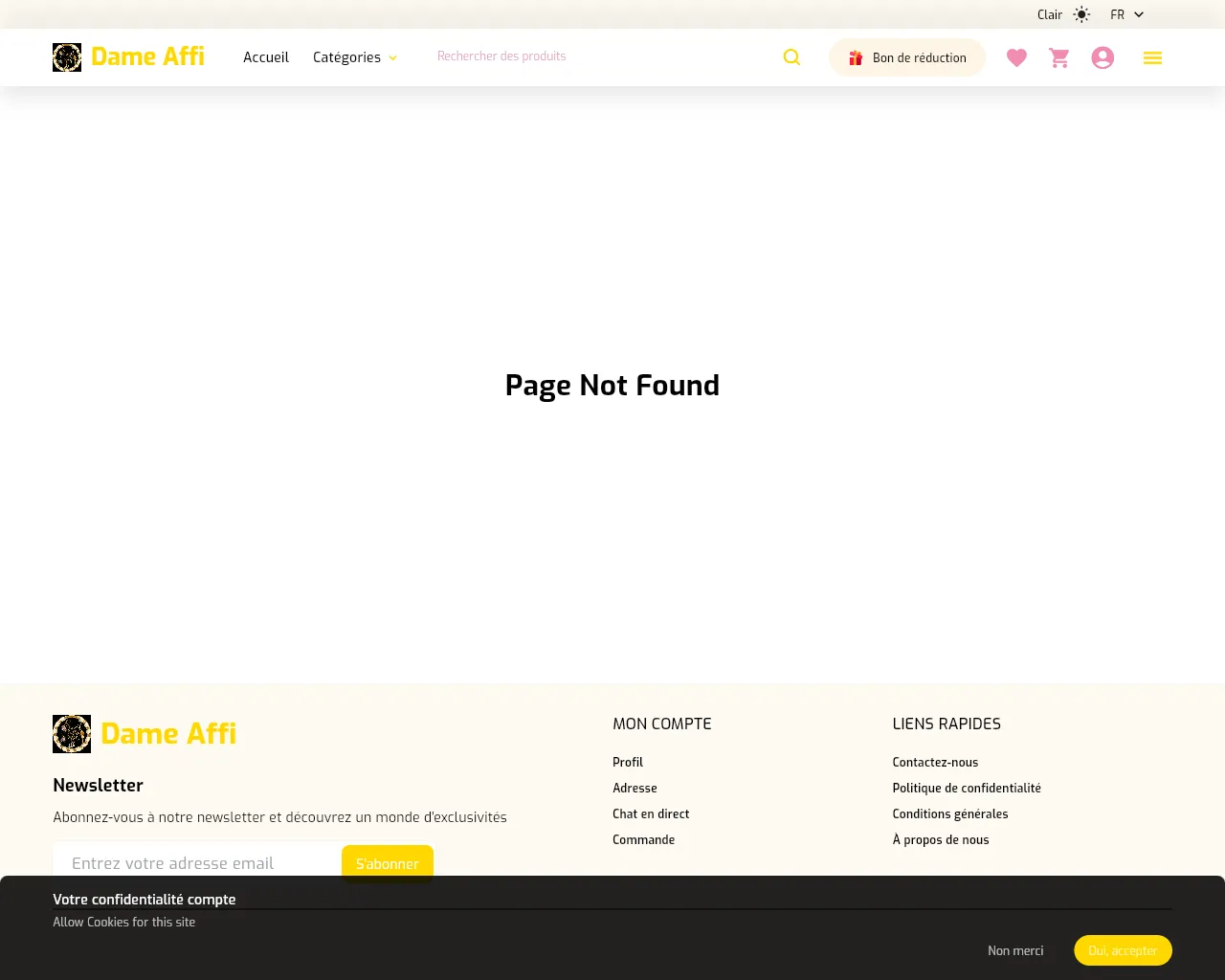Open the hamburger menu icon
The width and height of the screenshot is (1225, 980).
[1152, 57]
